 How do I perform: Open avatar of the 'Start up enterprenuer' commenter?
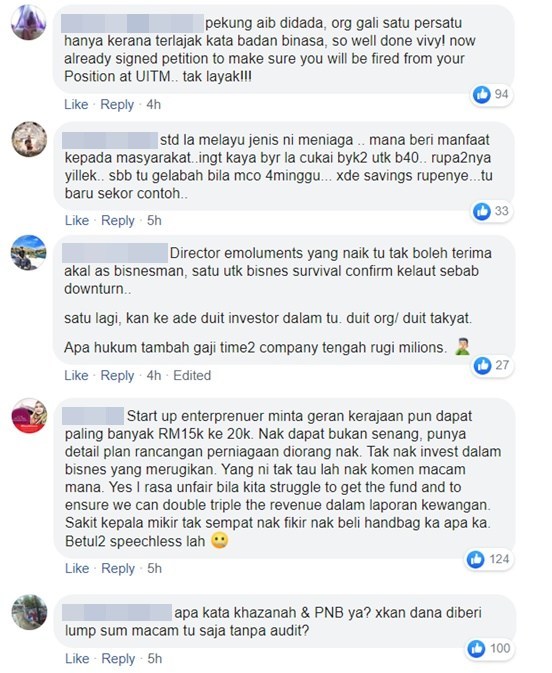coord(29,415)
